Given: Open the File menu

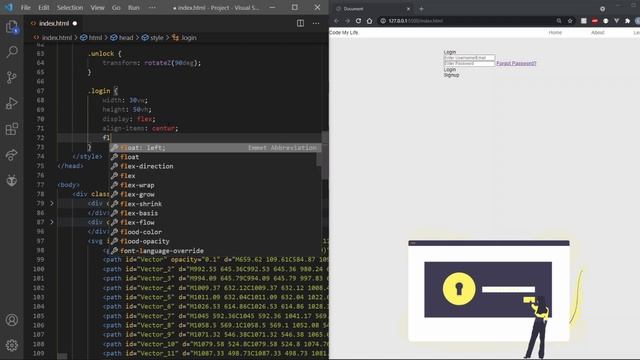Looking at the screenshot, I should click(26, 7).
